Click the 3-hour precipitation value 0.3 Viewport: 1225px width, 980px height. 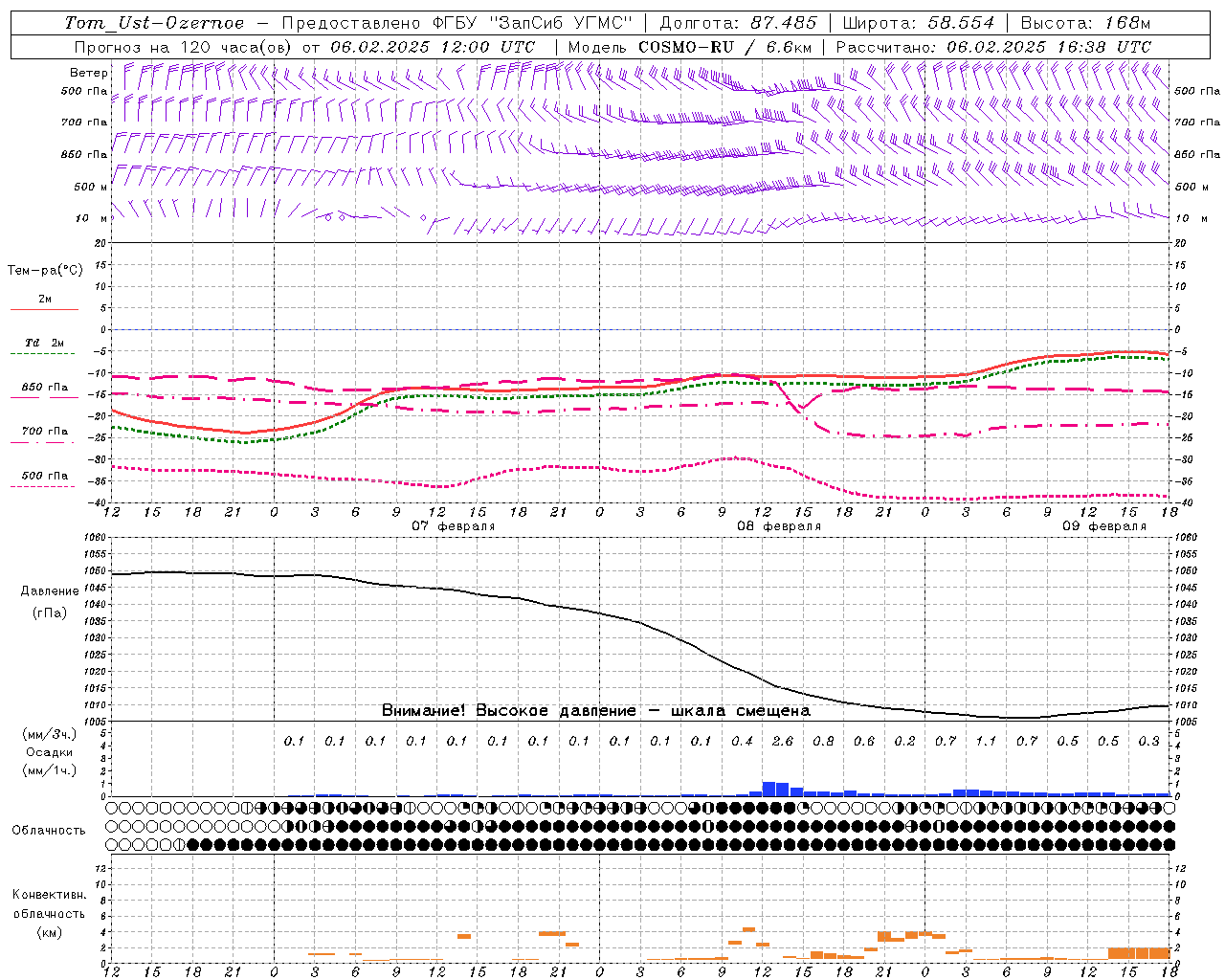tap(1148, 741)
